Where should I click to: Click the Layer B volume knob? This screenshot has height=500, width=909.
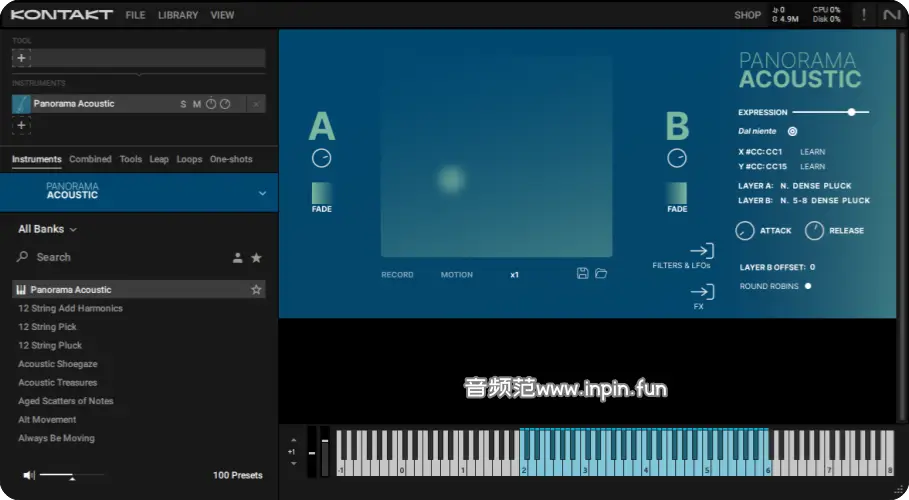click(677, 158)
